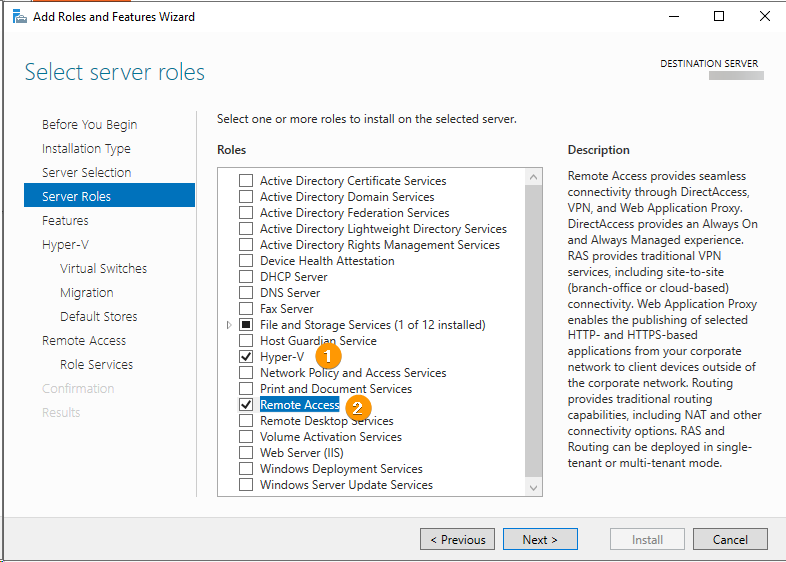Expand File and Storage Services node
The height and width of the screenshot is (562, 786).
tap(230, 325)
